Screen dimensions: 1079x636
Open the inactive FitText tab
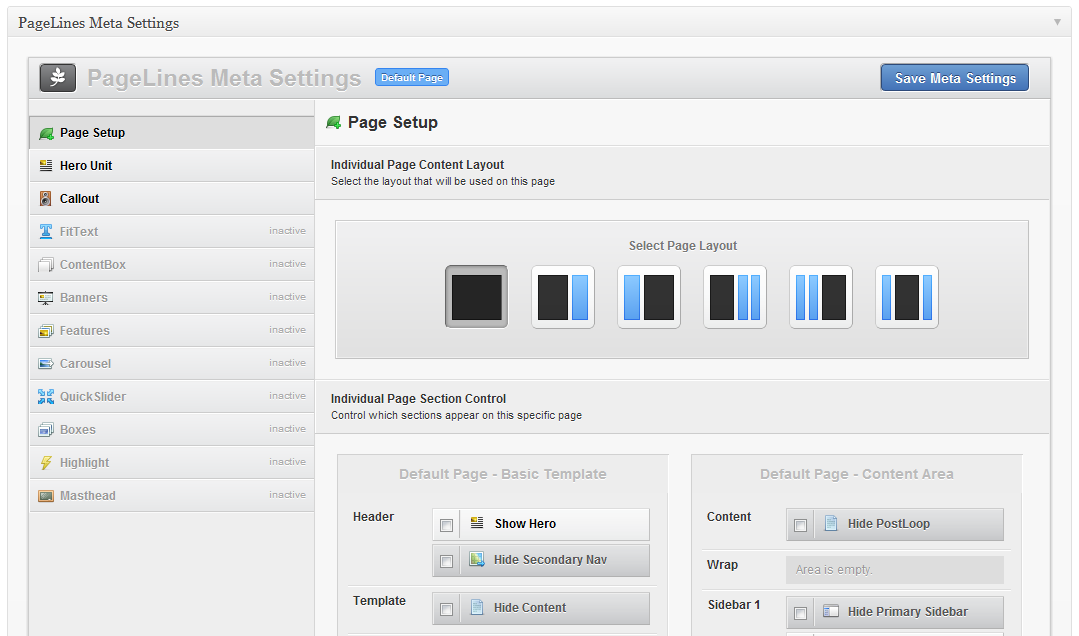tap(79, 232)
